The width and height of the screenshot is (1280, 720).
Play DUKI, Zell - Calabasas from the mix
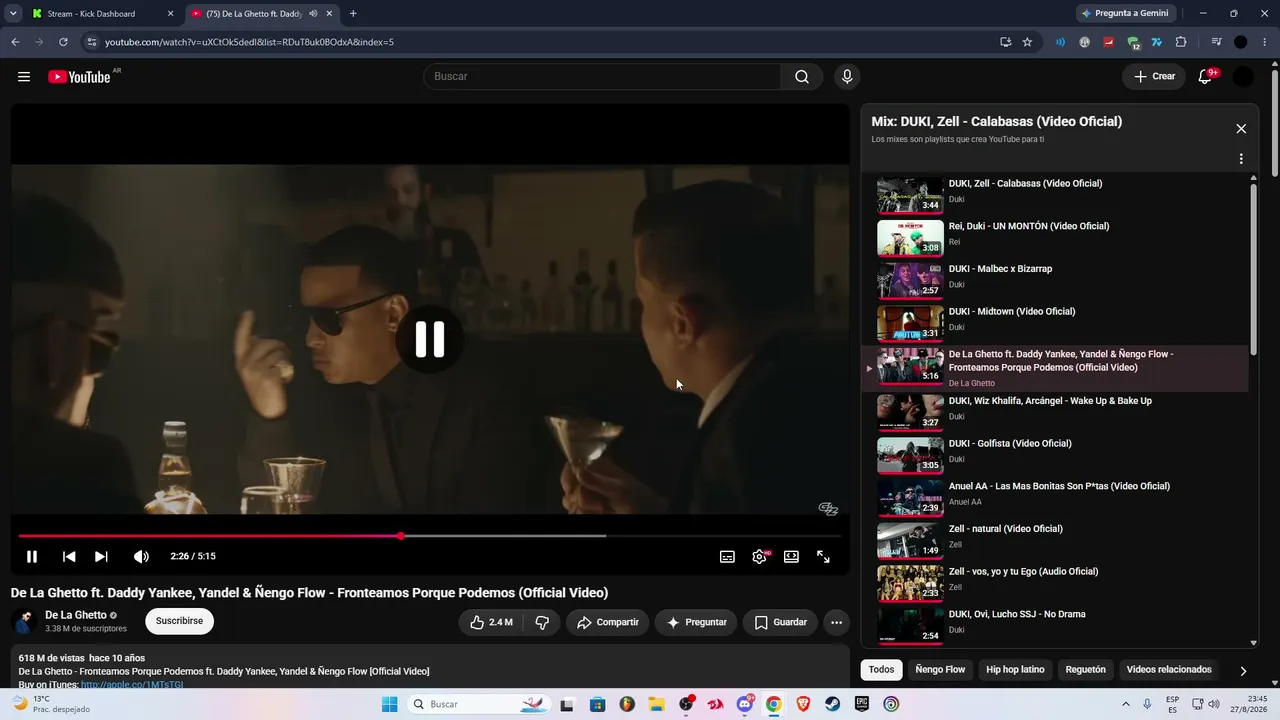[x=1056, y=195]
